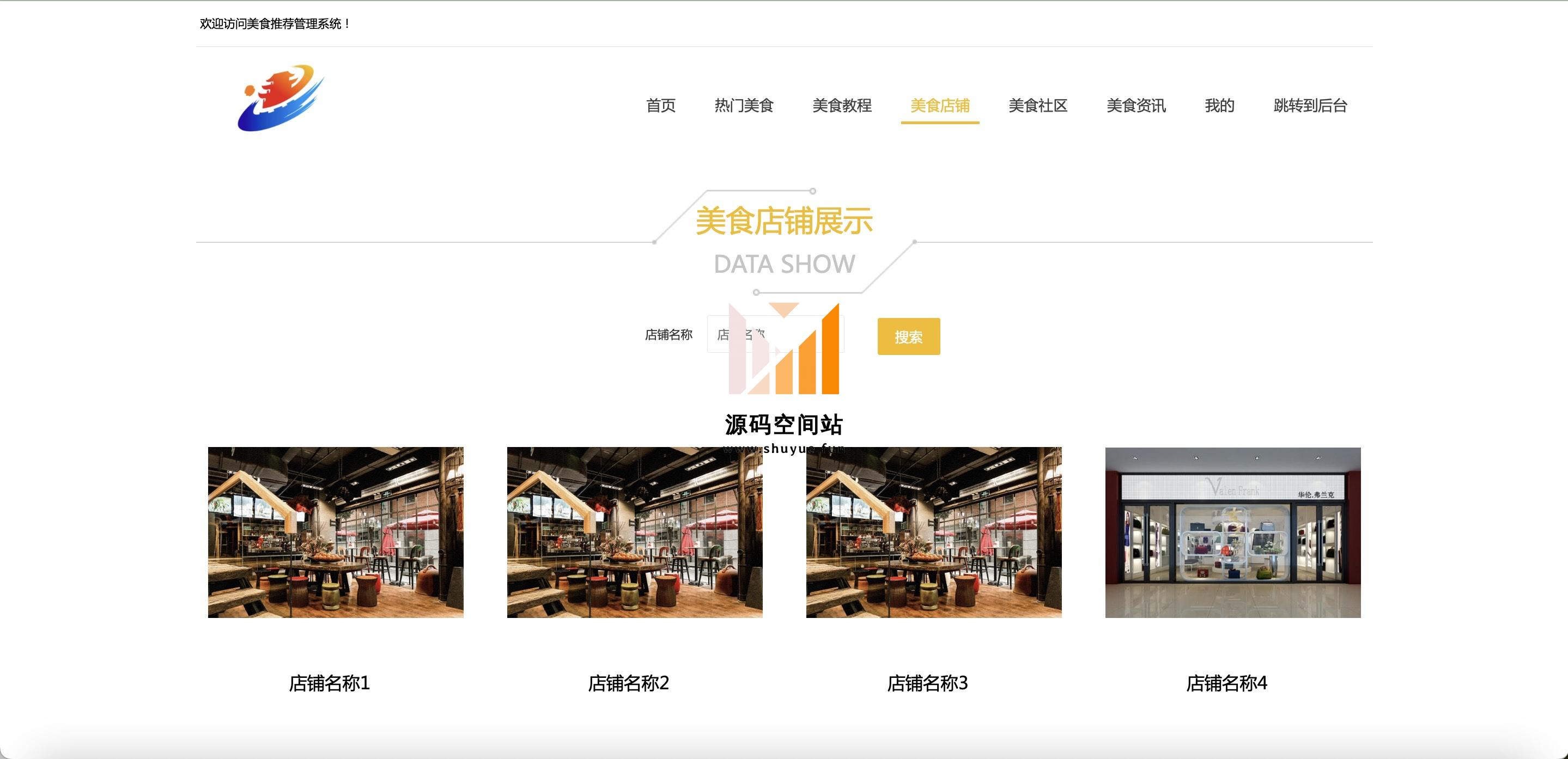Focus the 店铺名称 search input field

tap(775, 334)
